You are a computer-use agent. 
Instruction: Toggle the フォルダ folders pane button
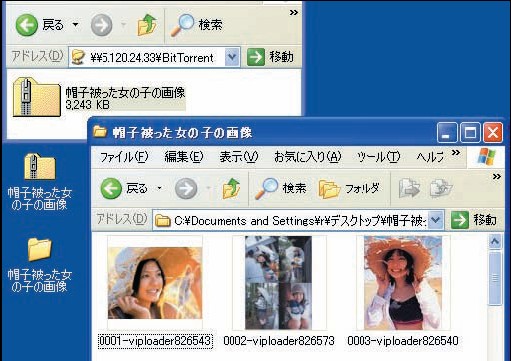point(349,188)
